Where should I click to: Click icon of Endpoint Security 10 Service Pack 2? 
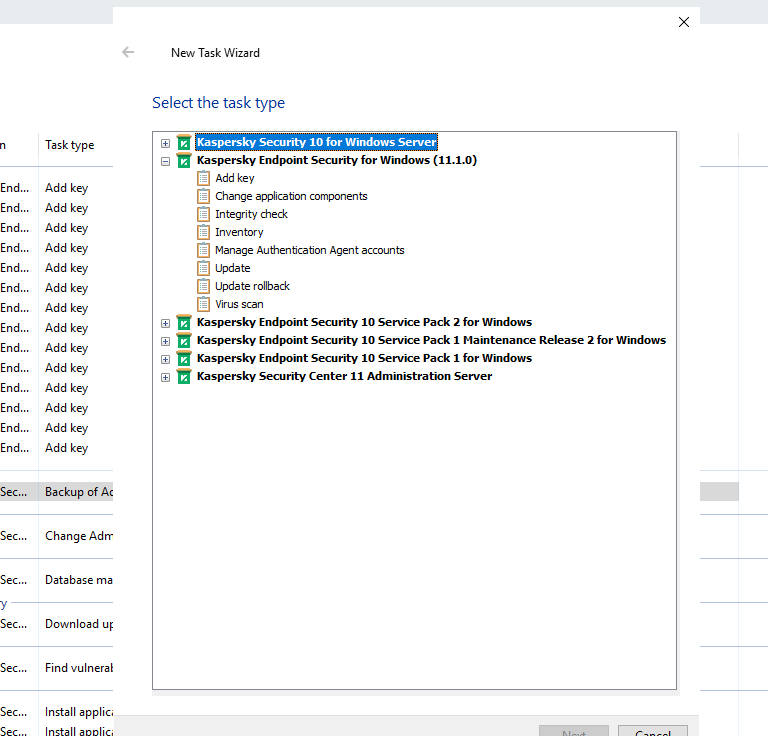click(184, 322)
